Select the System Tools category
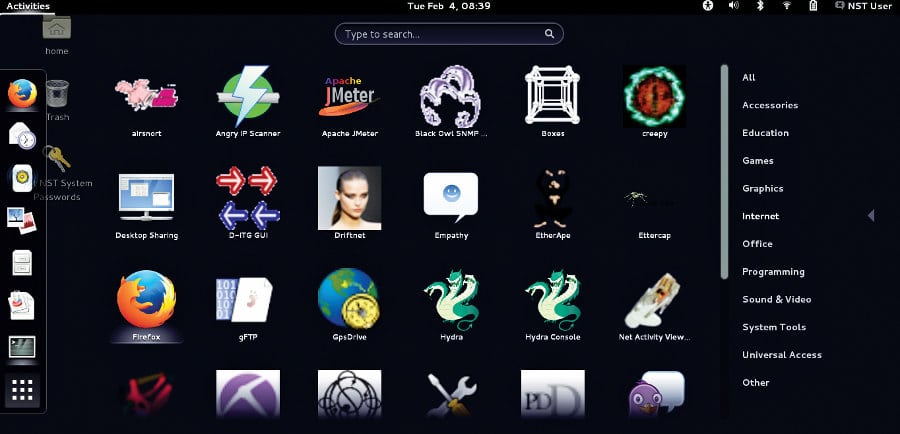Screen dimensions: 900x434 (x=774, y=327)
